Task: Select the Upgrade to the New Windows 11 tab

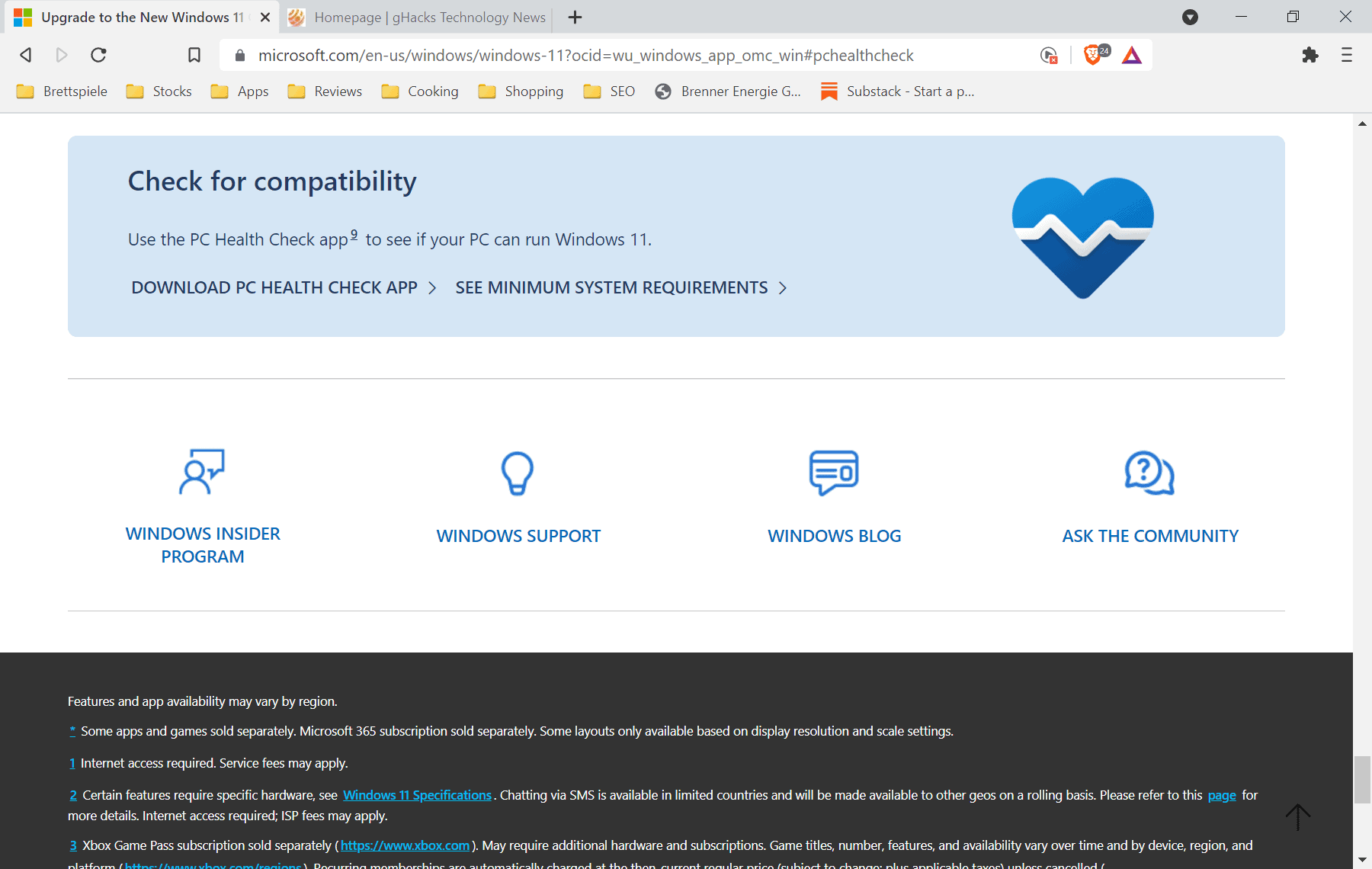Action: point(141,17)
